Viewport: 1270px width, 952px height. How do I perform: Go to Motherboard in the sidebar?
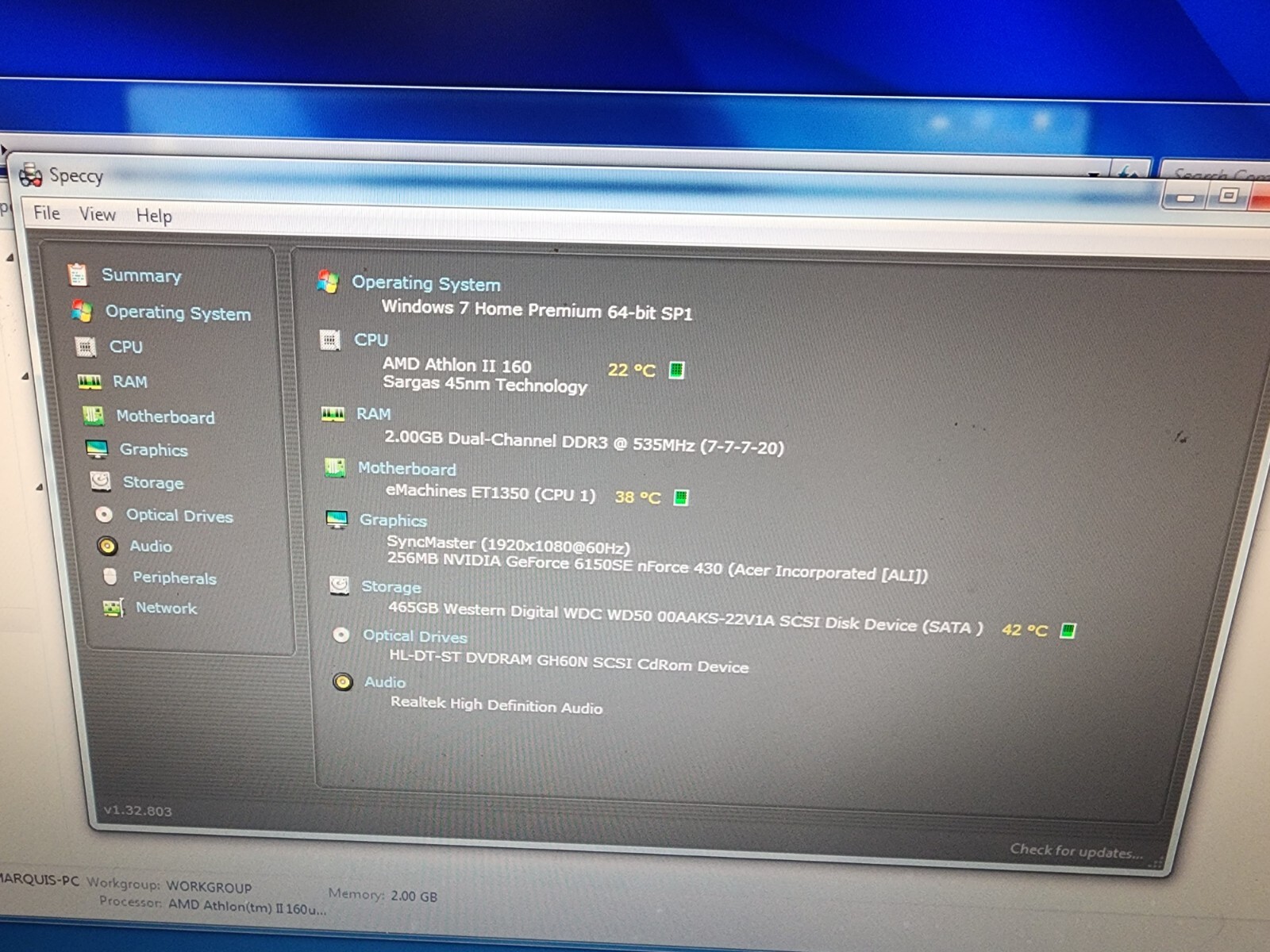tap(165, 416)
